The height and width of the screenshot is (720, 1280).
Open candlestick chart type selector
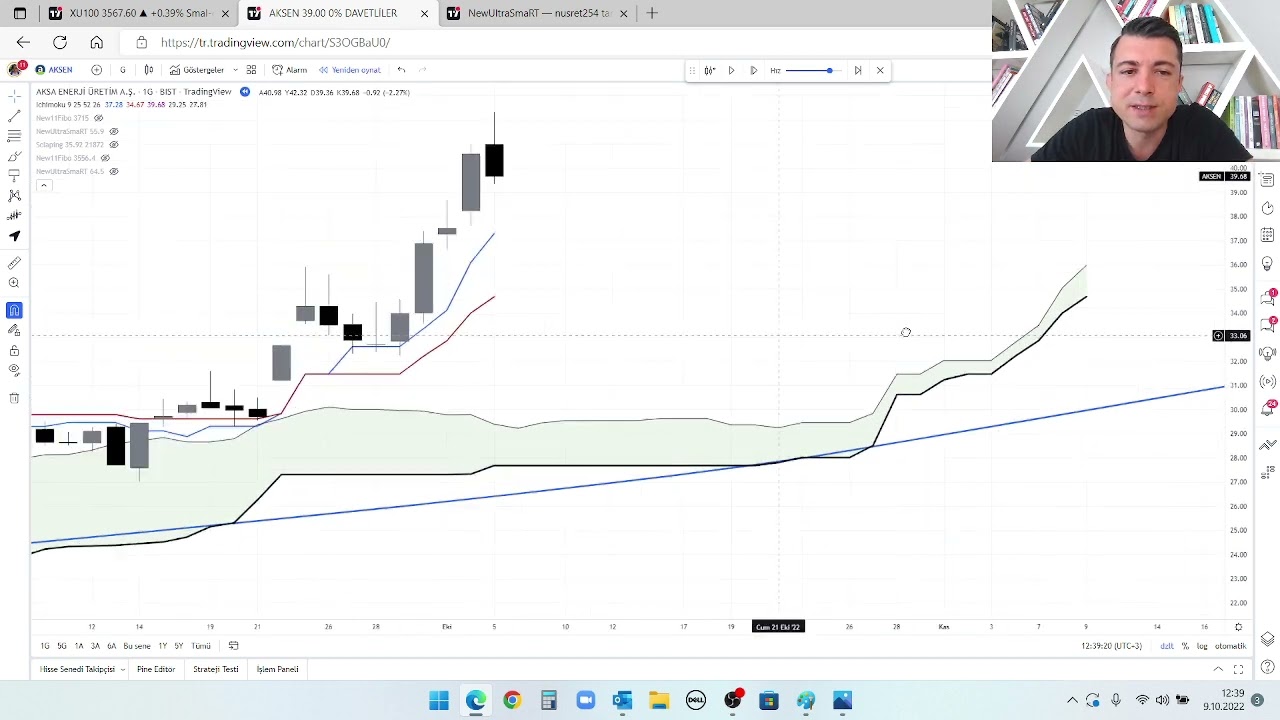tap(149, 70)
